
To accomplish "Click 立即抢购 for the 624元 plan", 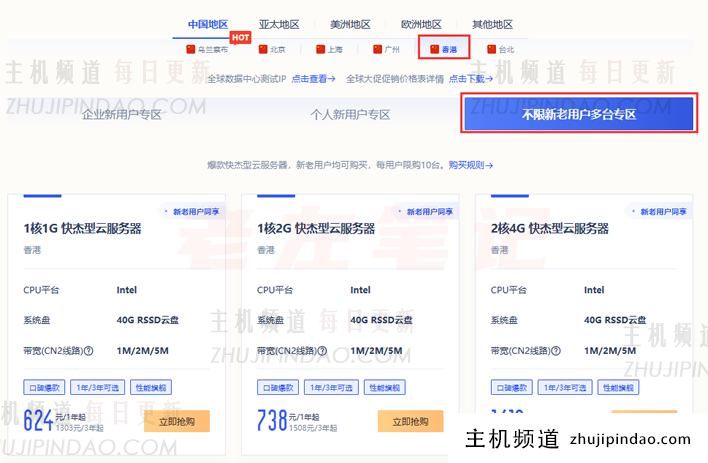I will click(177, 421).
